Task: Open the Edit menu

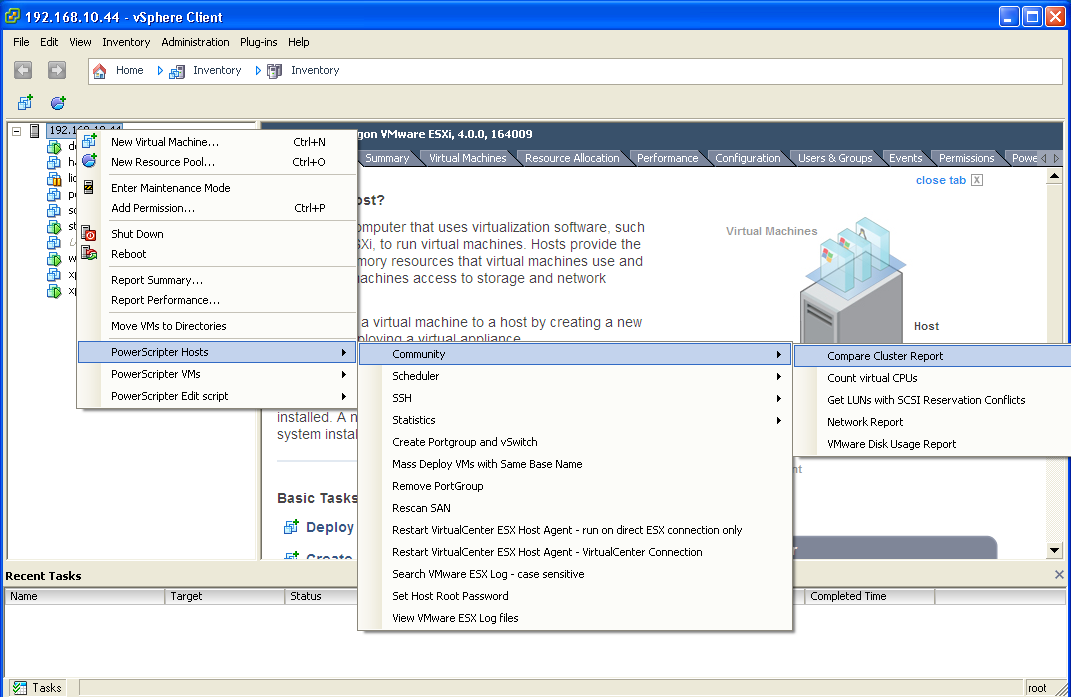Action: pyautogui.click(x=49, y=42)
